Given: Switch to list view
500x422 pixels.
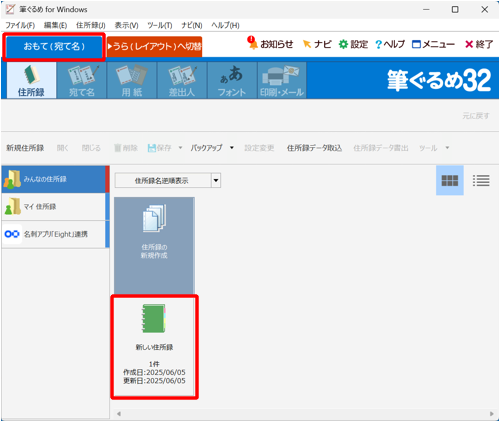Looking at the screenshot, I should pyautogui.click(x=481, y=181).
